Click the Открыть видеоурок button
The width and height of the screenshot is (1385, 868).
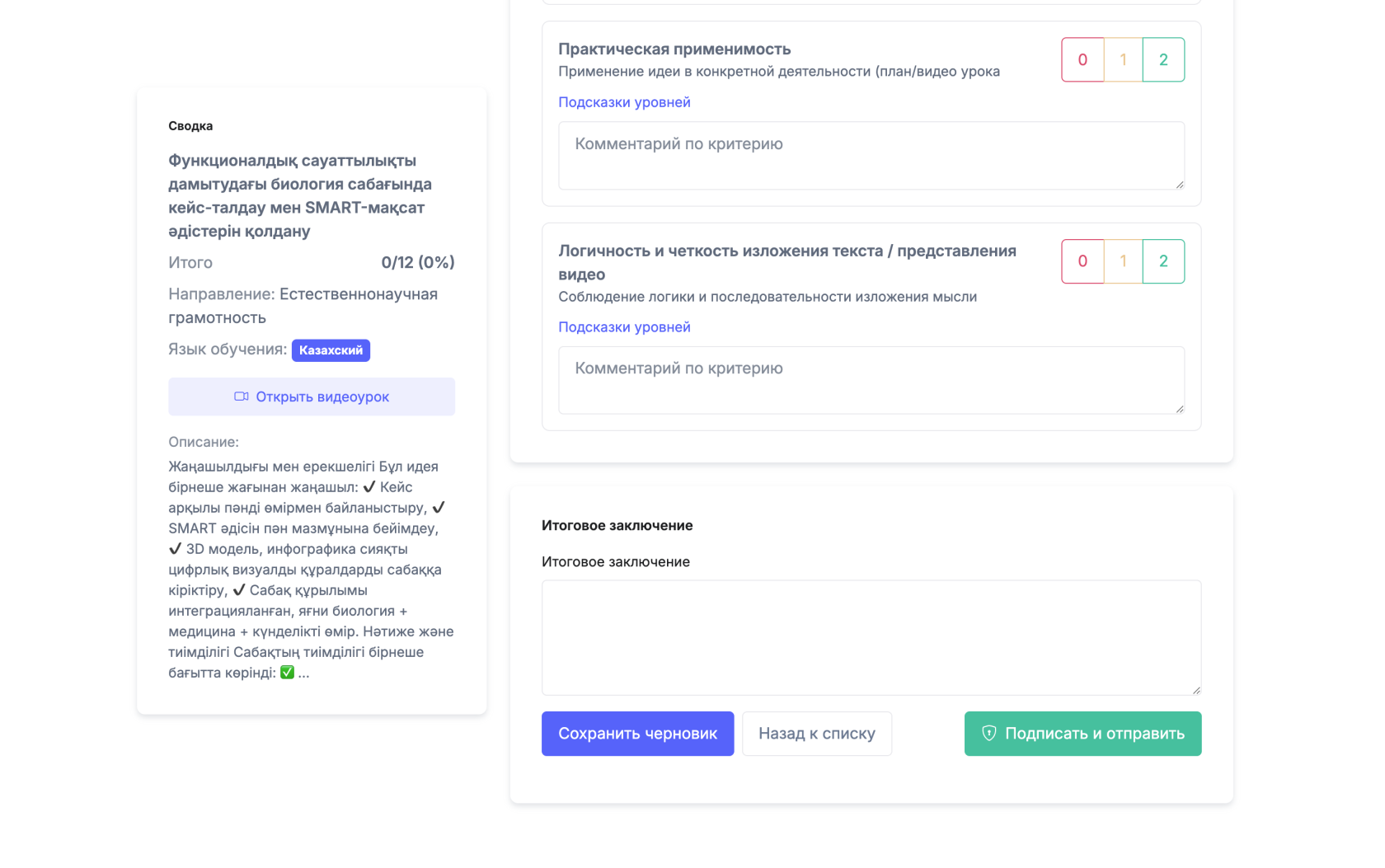[312, 396]
